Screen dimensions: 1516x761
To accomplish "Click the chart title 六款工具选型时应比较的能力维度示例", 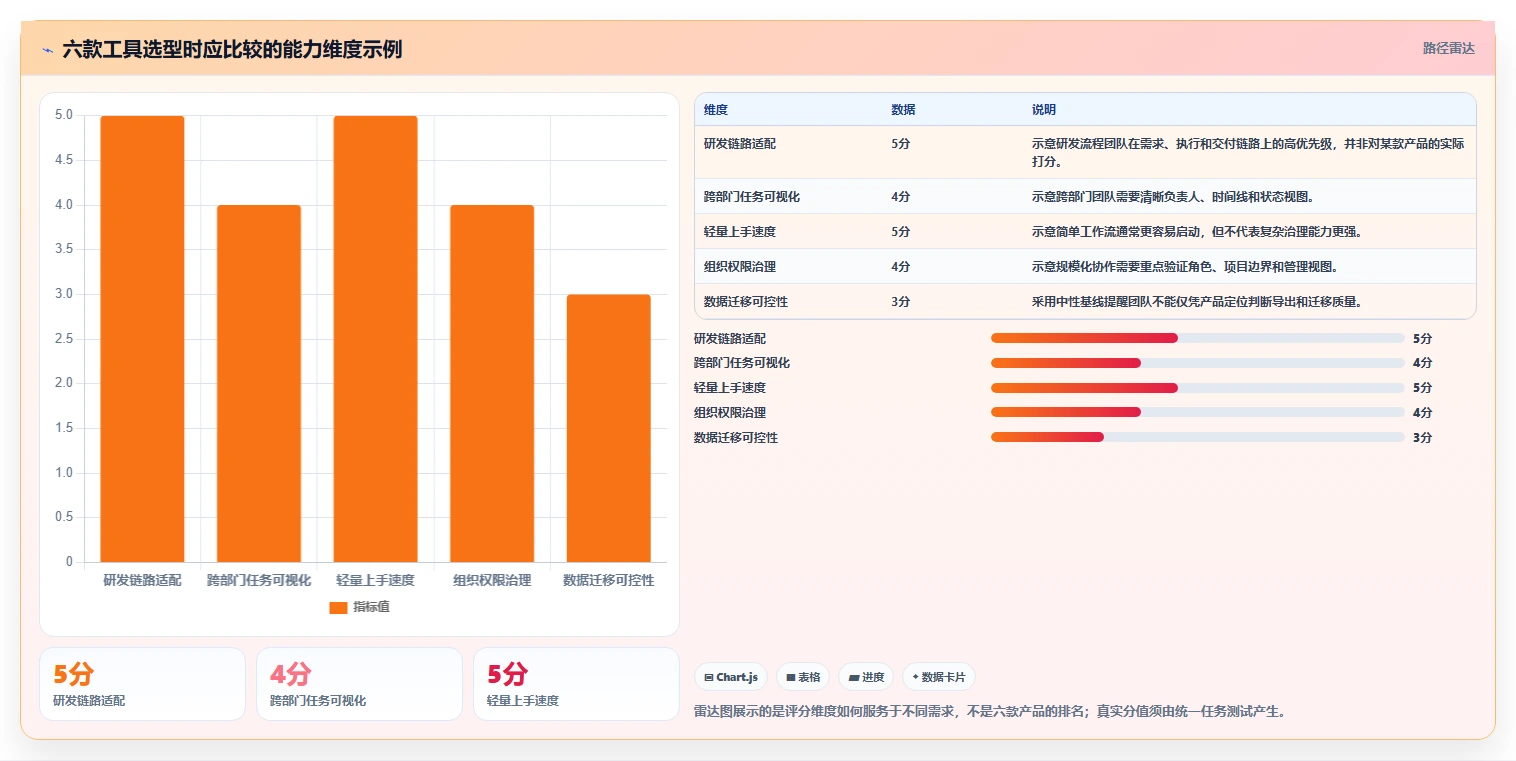I will pos(232,49).
